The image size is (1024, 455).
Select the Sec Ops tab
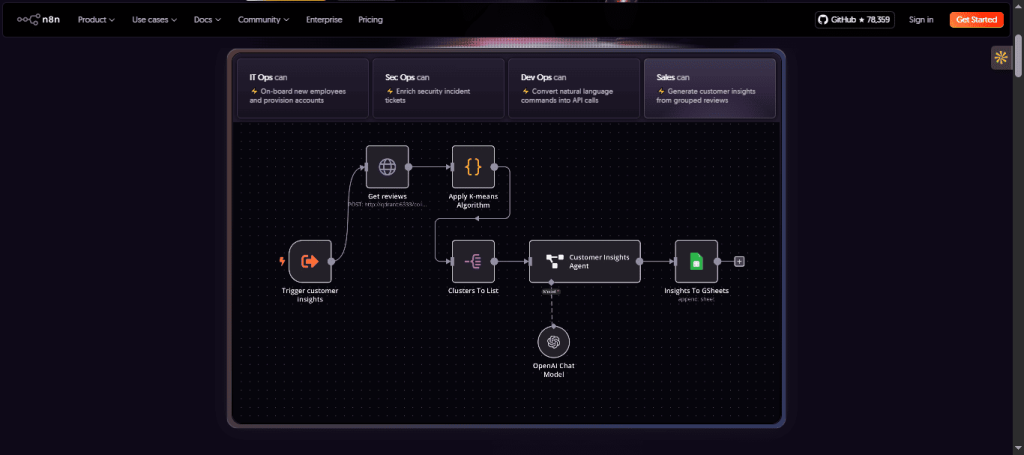point(438,88)
